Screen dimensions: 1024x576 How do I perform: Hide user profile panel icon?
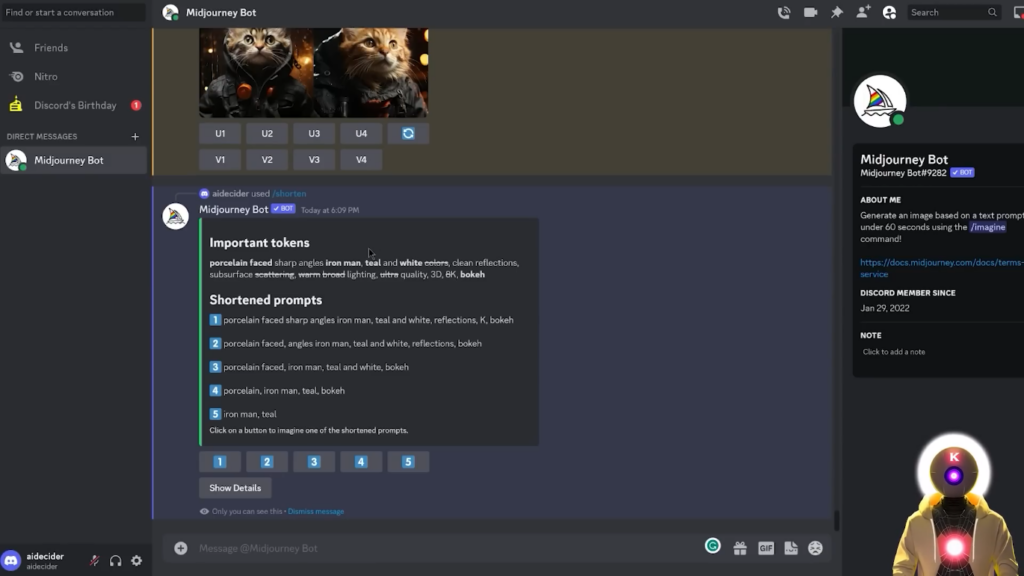[x=889, y=12]
